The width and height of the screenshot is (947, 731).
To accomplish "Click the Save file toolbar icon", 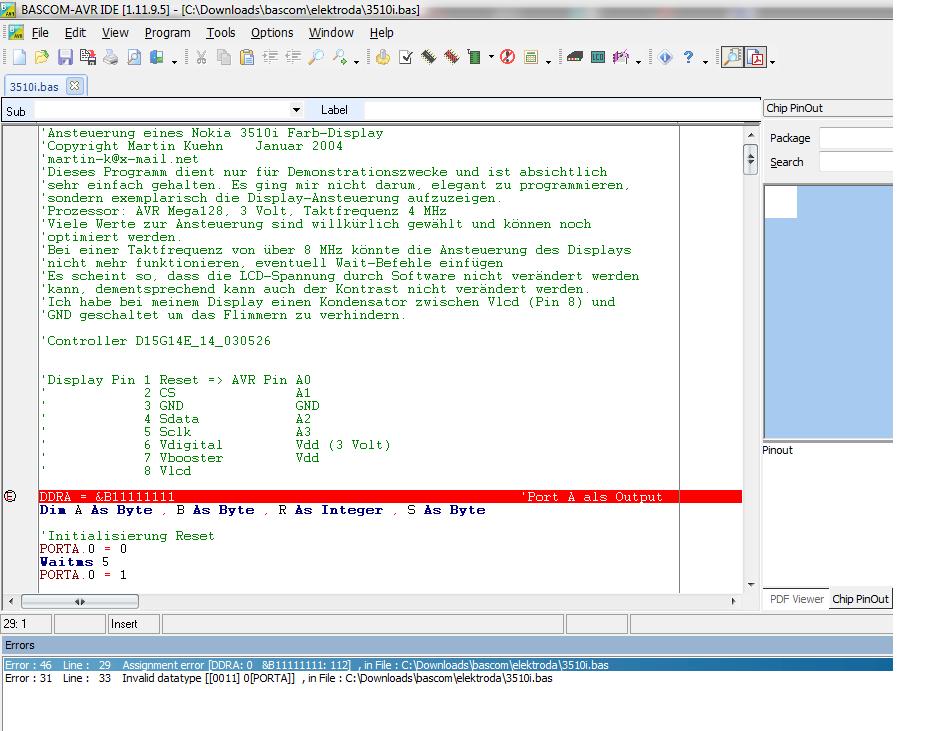I will (x=64, y=58).
